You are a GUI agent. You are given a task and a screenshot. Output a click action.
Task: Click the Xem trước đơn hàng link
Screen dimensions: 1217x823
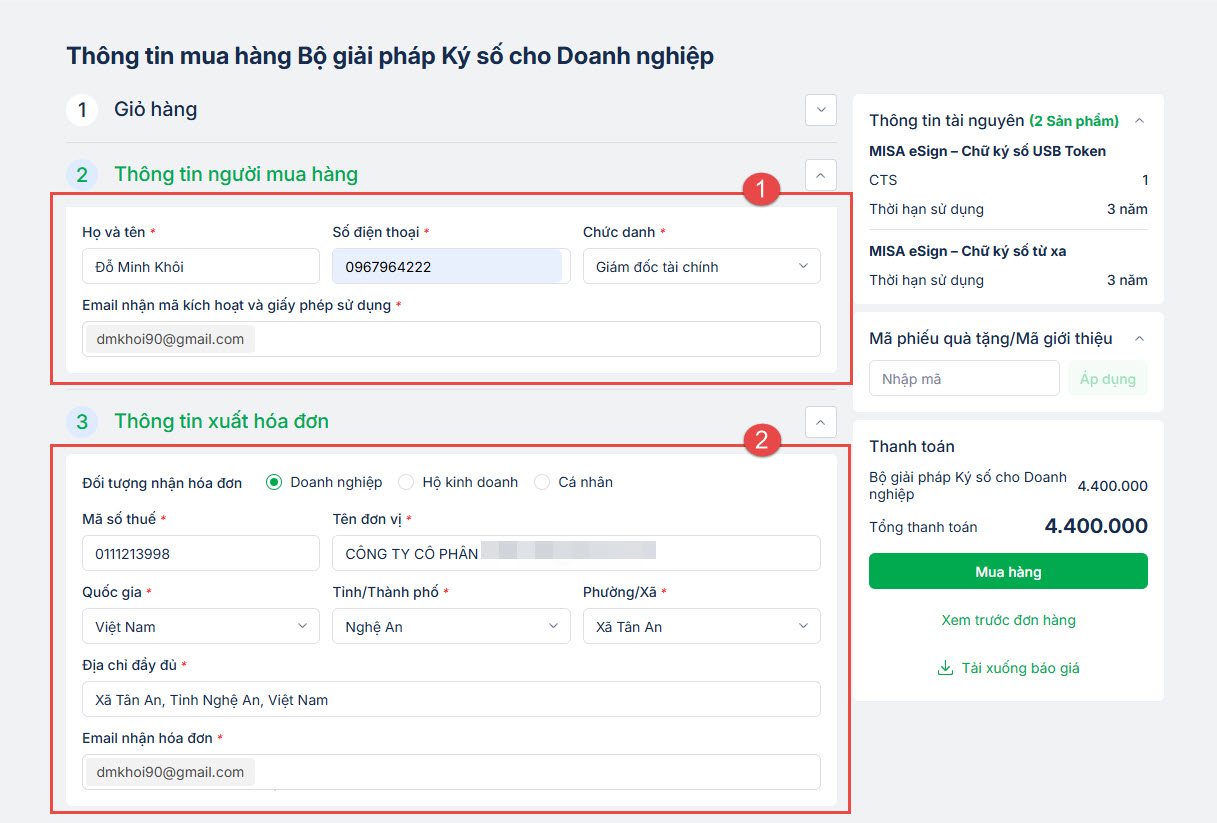(x=1008, y=620)
